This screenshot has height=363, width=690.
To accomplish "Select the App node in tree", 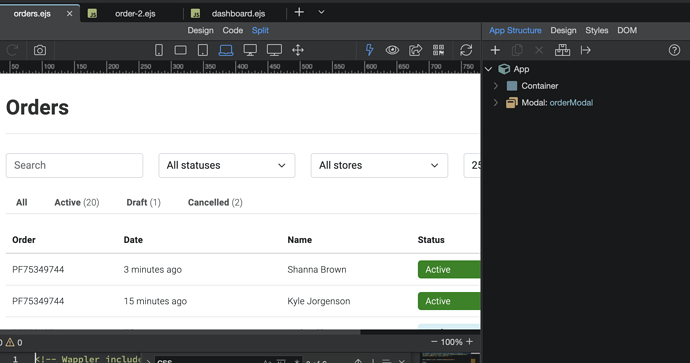I will tap(521, 69).
